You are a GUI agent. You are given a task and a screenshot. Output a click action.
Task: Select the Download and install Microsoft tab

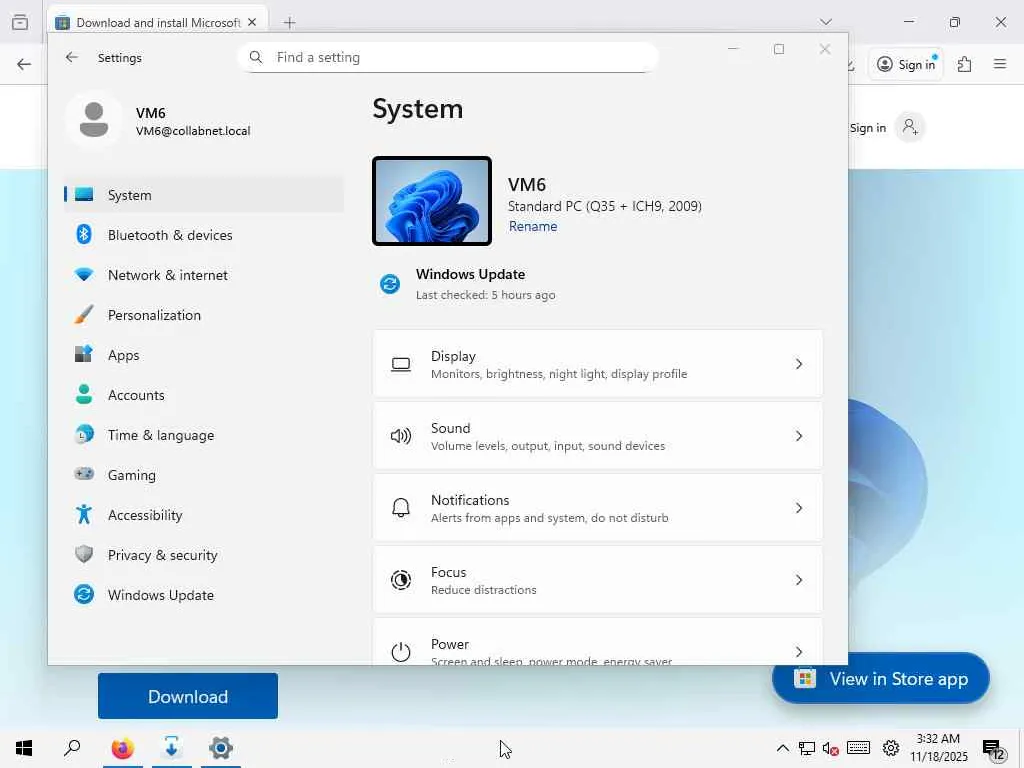[x=157, y=22]
